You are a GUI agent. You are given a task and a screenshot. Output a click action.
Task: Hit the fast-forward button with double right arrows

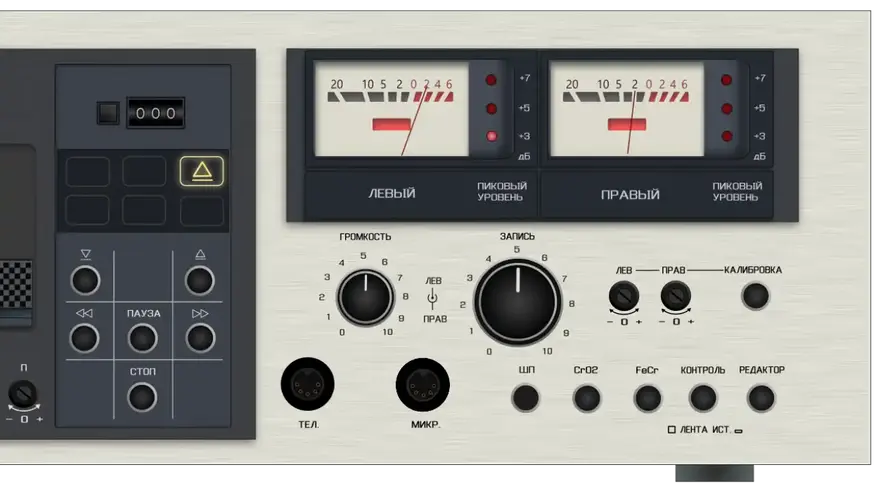(x=200, y=339)
